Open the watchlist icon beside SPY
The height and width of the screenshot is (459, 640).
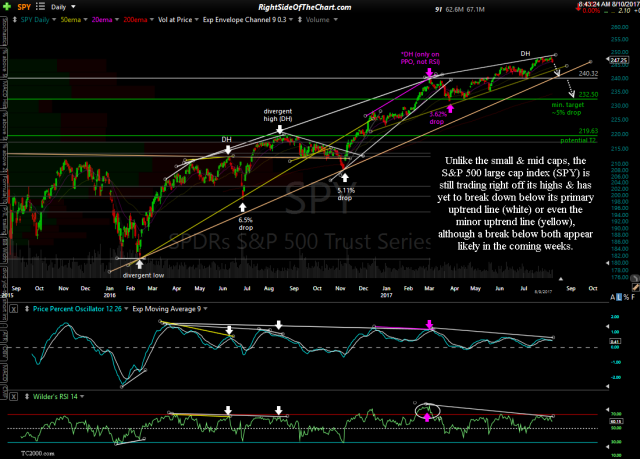point(40,7)
